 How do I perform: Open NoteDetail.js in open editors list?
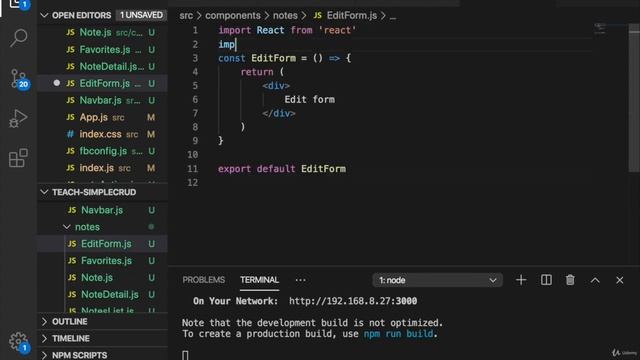(102, 66)
